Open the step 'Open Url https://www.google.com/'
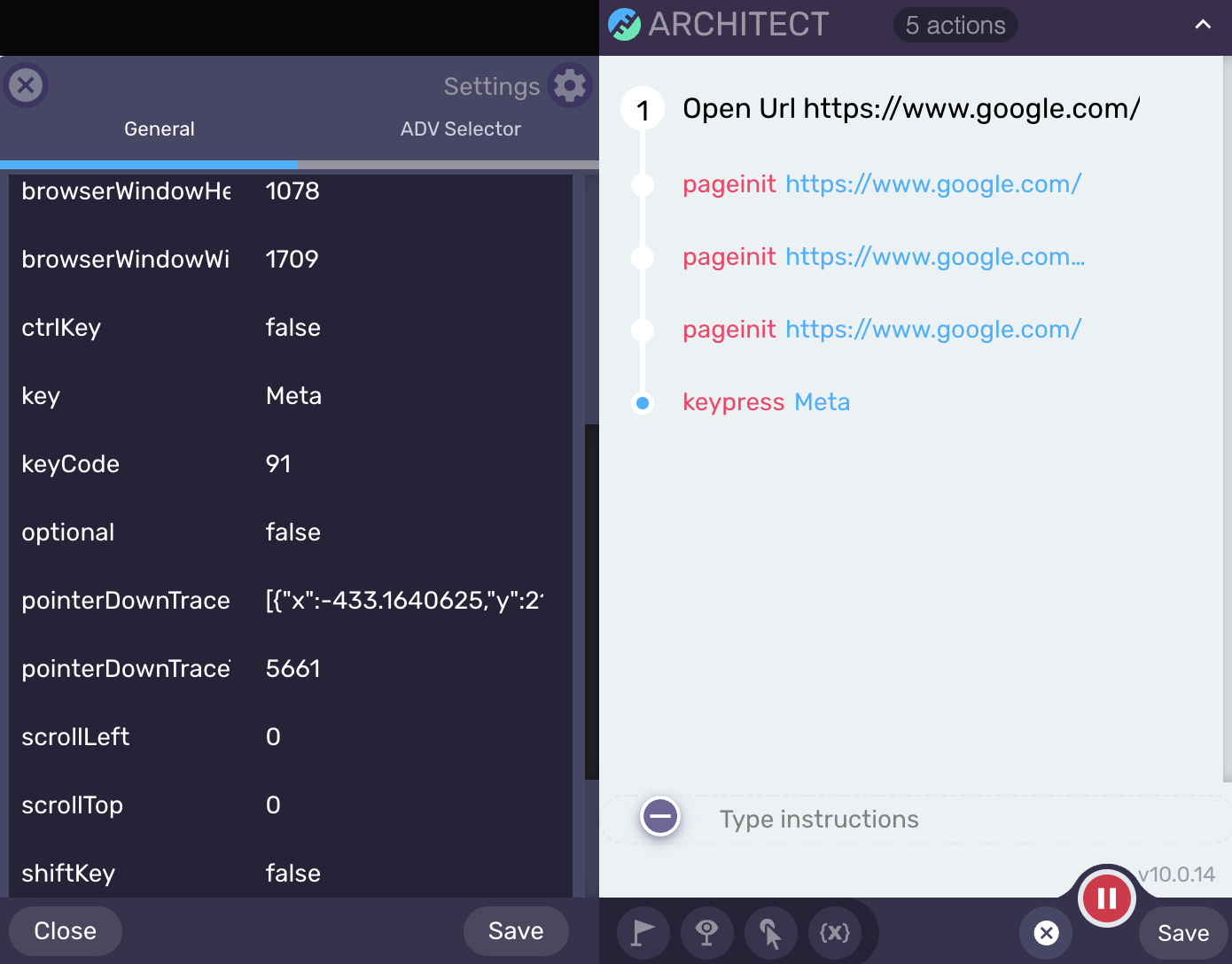The width and height of the screenshot is (1232, 964). tap(911, 108)
